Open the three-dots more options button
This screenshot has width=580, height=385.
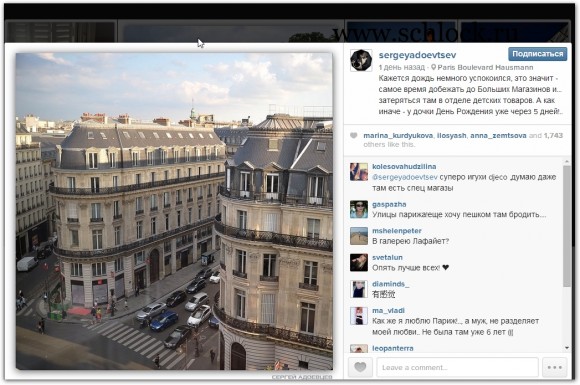(x=554, y=367)
